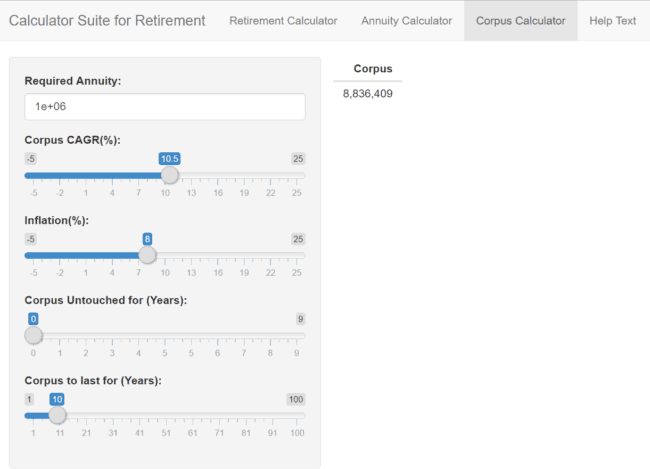The image size is (650, 469).
Task: Click the 81 tick on Corpus to last slider
Action: tap(246, 433)
